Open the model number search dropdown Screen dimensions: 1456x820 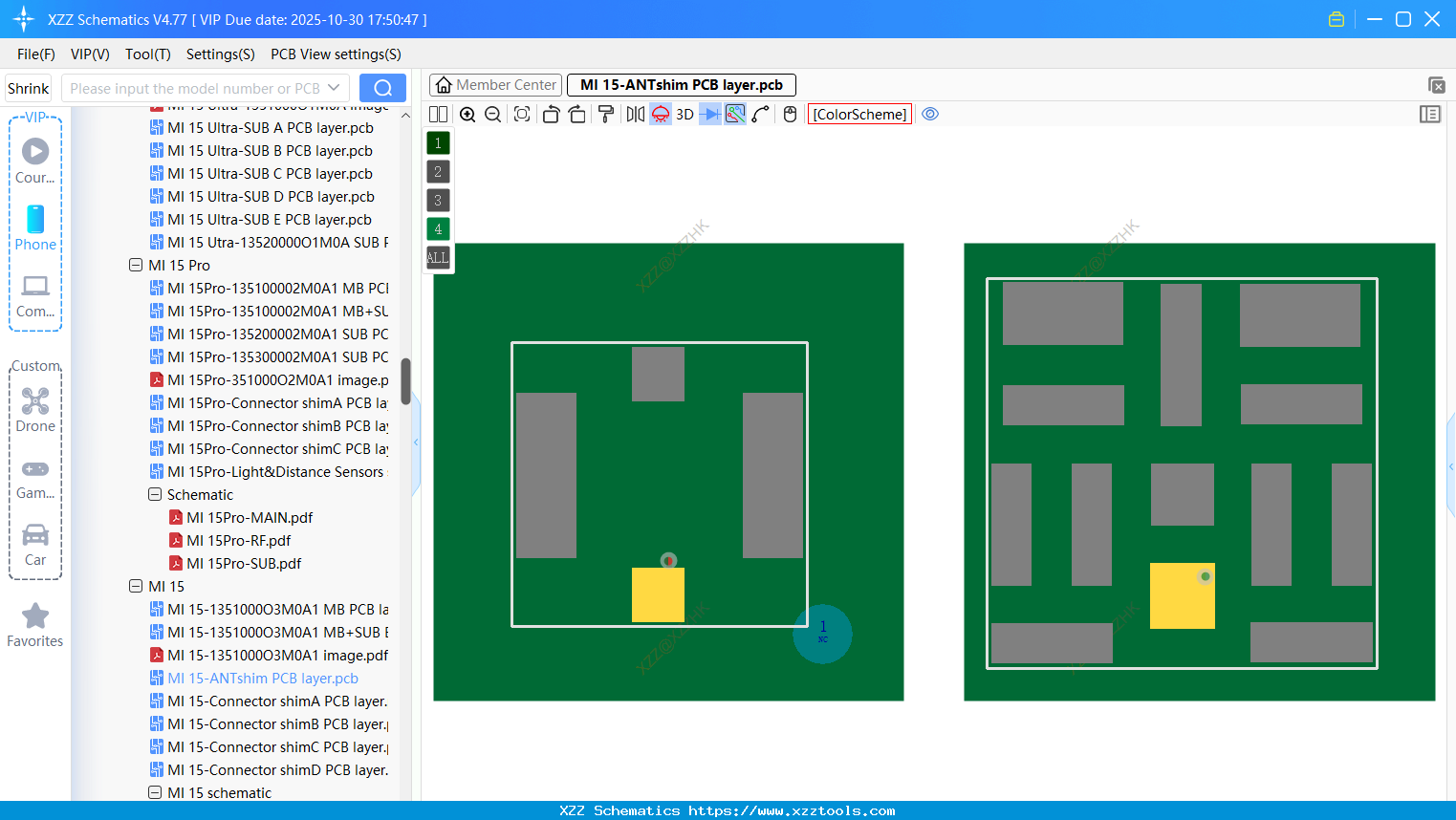(x=332, y=87)
